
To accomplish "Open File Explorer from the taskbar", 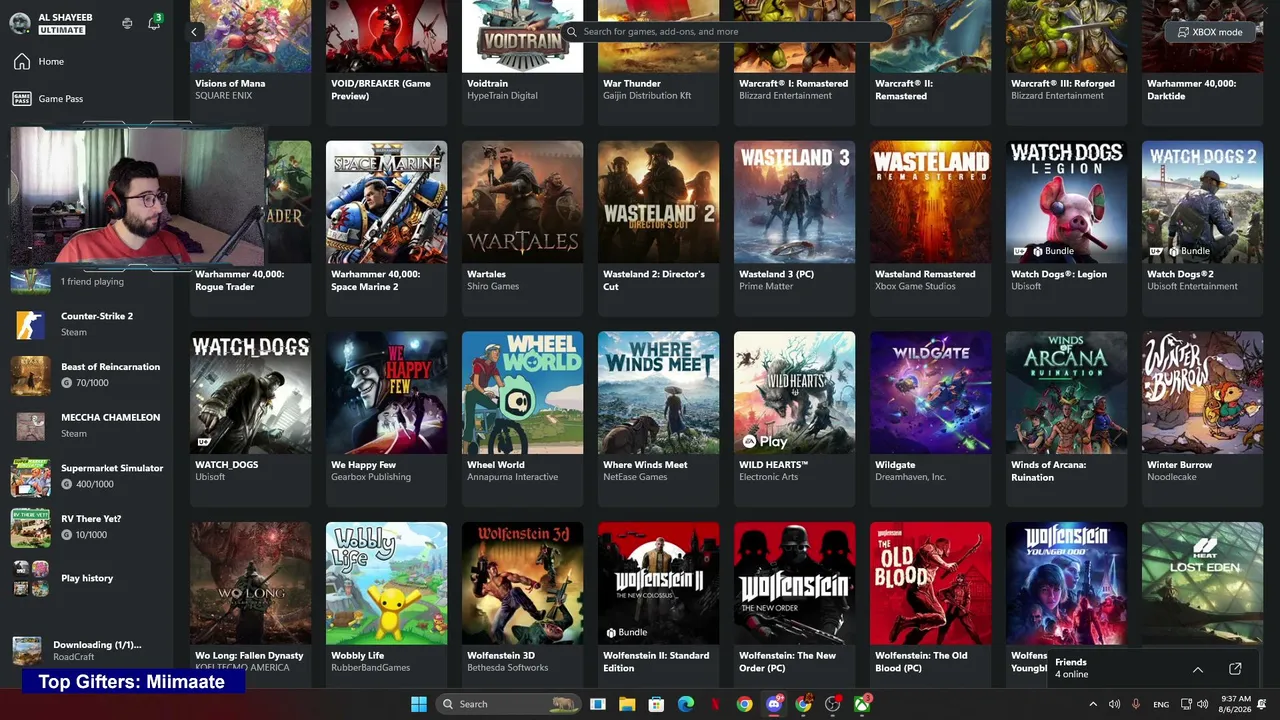I will tap(627, 704).
